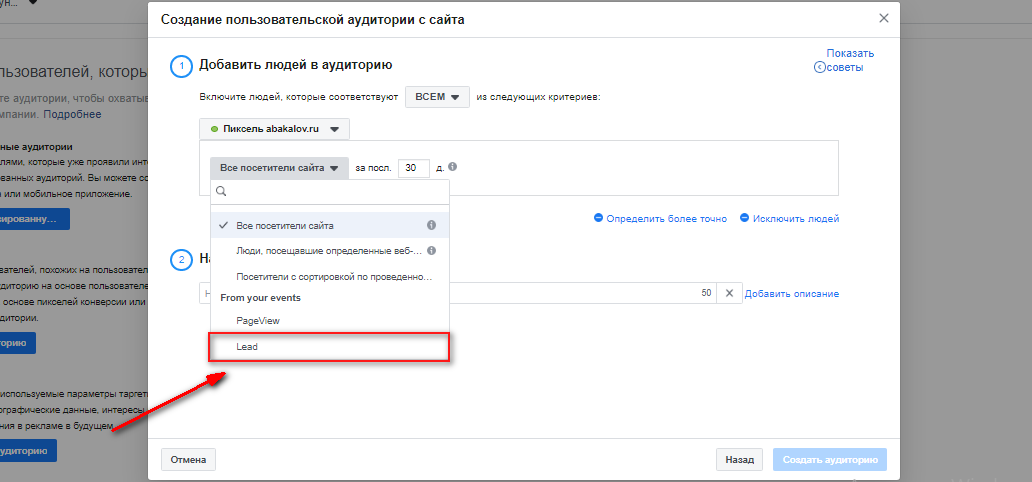Image resolution: width=1032 pixels, height=482 pixels.
Task: Click the days number input showing 30
Action: [x=413, y=169]
